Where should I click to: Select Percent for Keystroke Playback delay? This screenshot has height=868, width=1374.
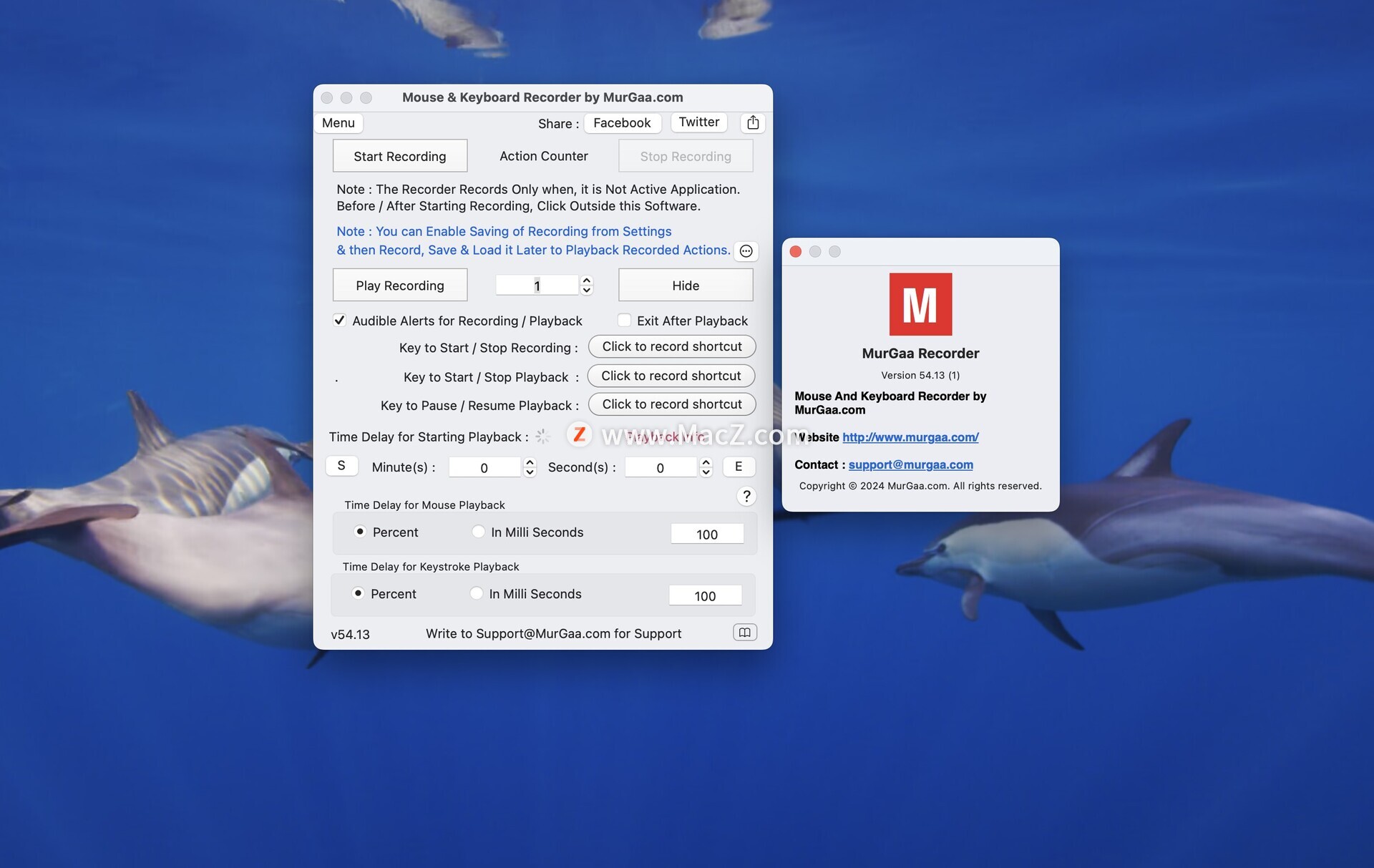click(359, 593)
